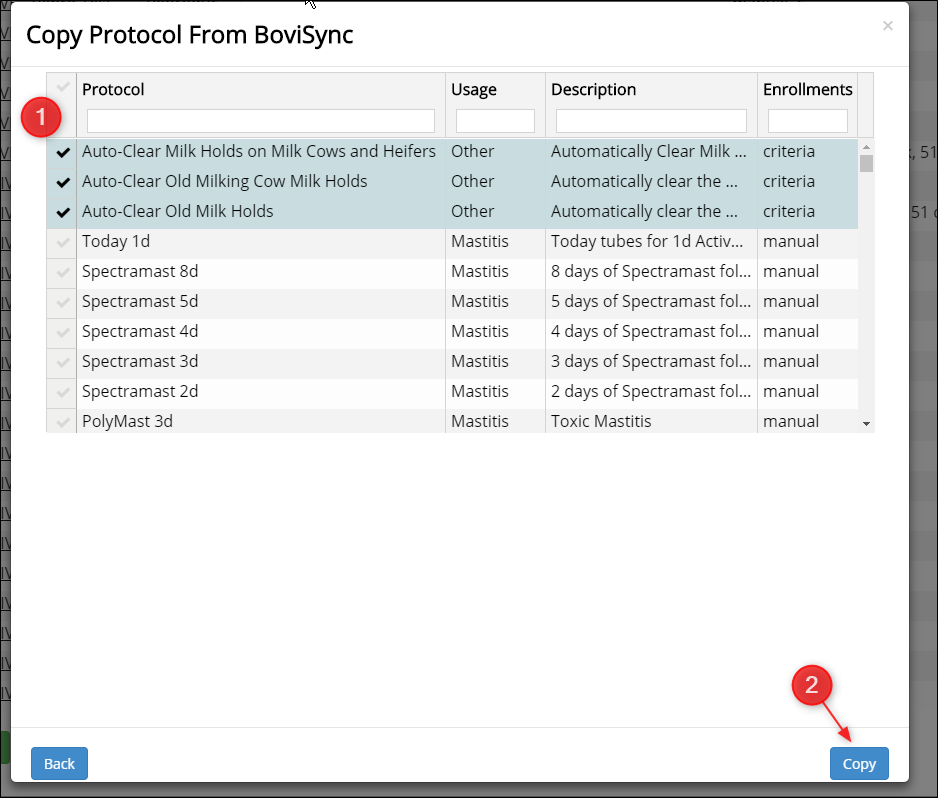938x798 pixels.
Task: Check the Spectramast 4d protocol
Action: tap(63, 332)
